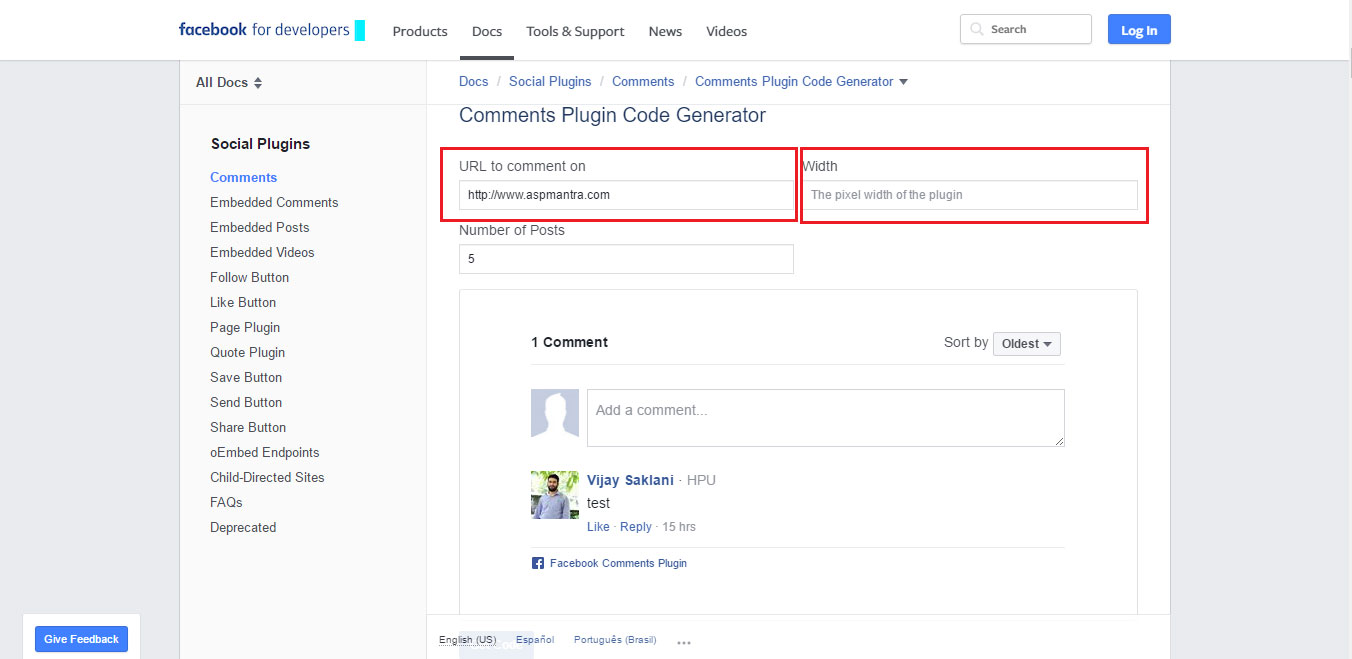Click the blank avatar placeholder in comment box
The image size is (1352, 659).
click(x=555, y=414)
